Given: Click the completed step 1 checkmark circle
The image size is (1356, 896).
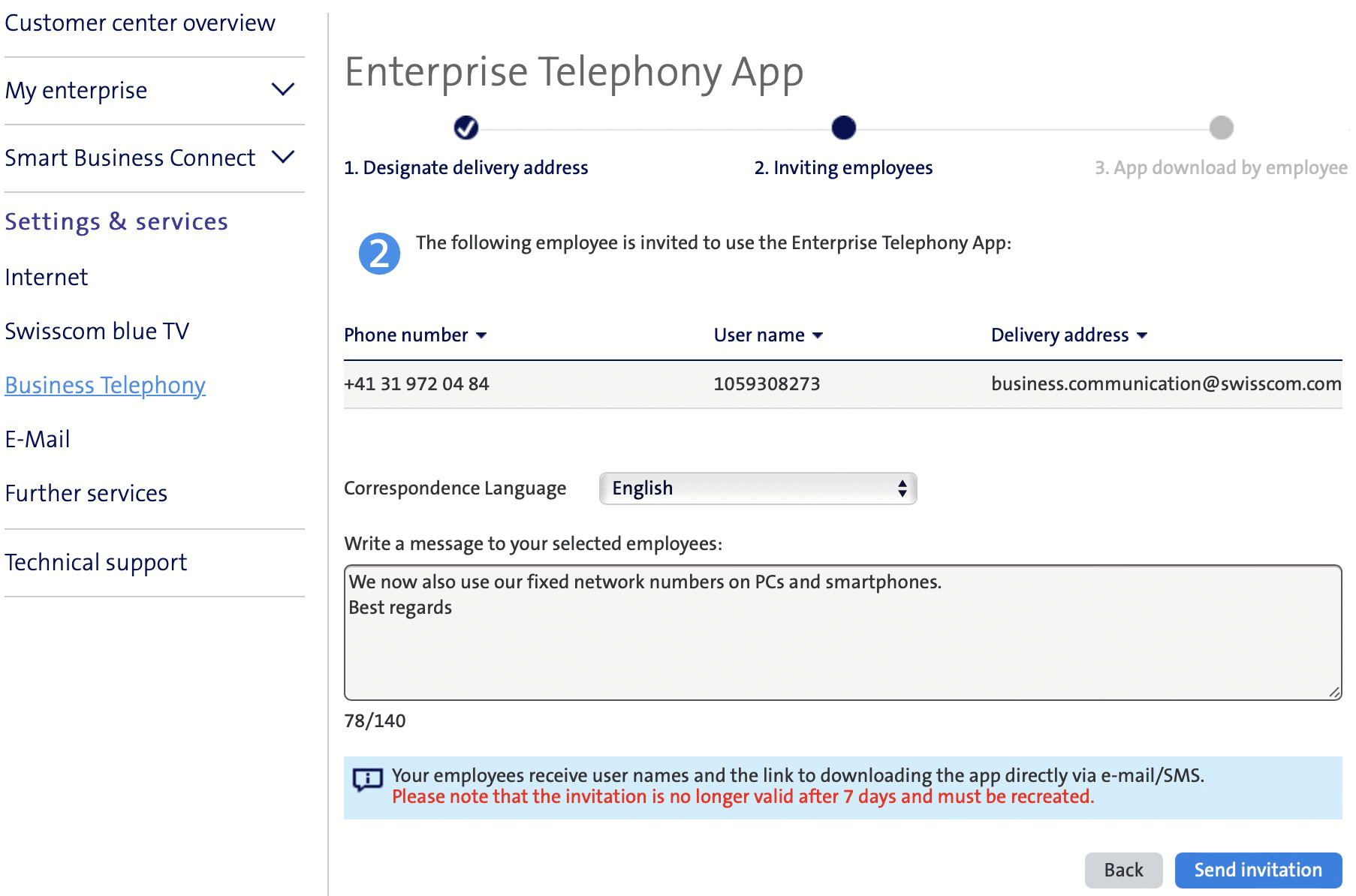Looking at the screenshot, I should (466, 128).
